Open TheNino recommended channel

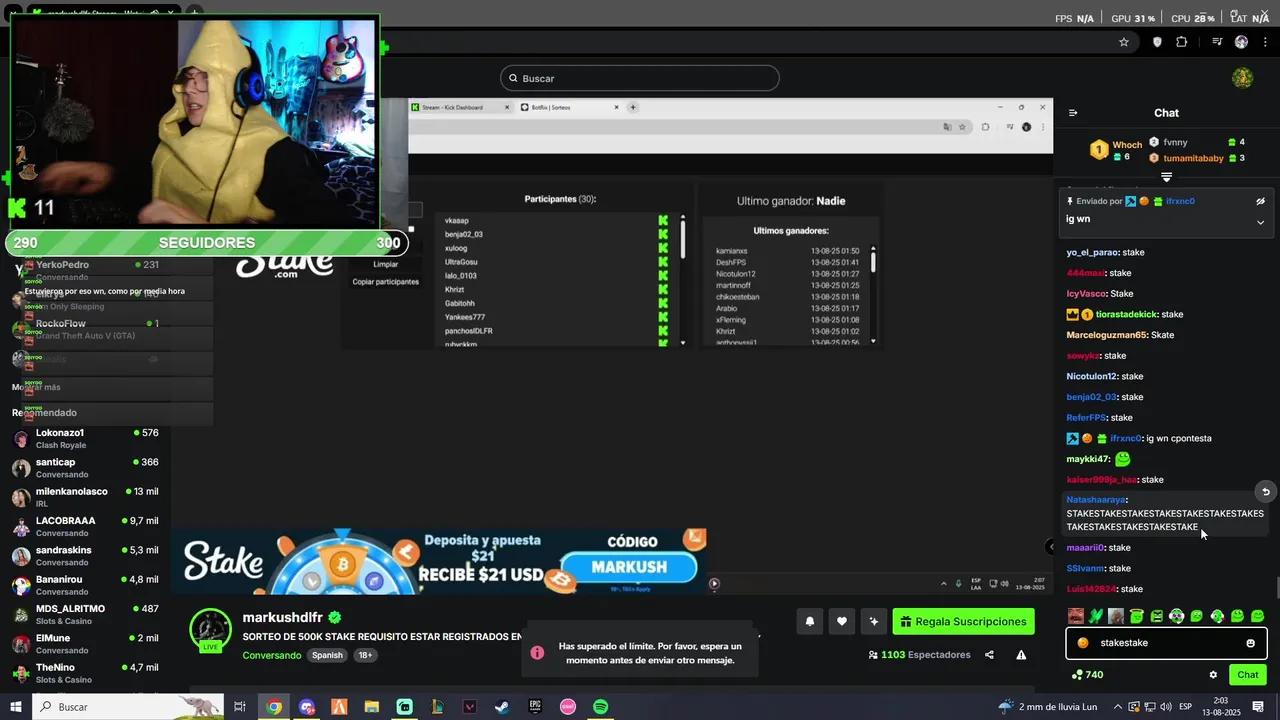coord(85,673)
